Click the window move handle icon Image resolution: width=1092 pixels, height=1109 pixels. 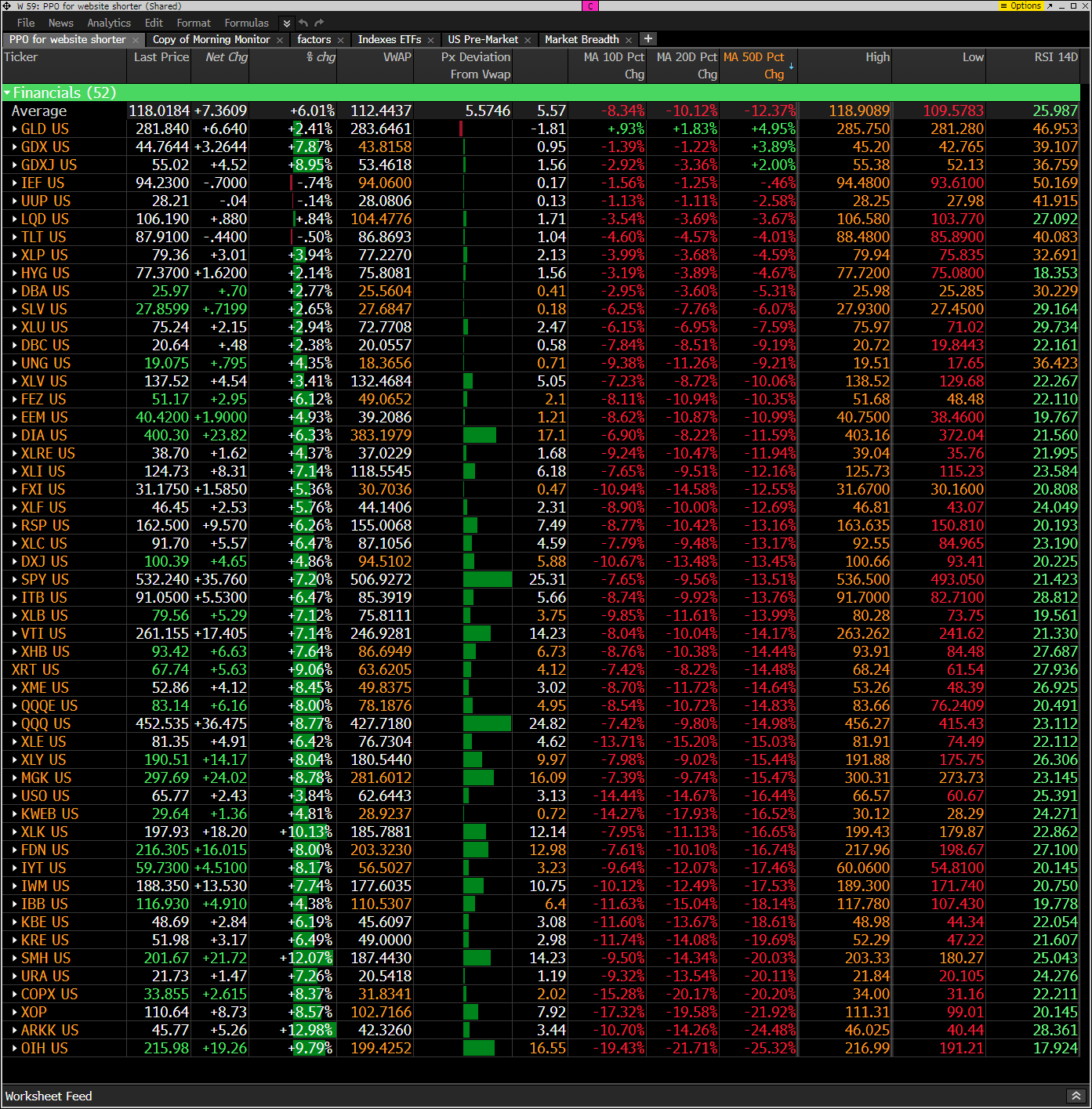point(7,6)
